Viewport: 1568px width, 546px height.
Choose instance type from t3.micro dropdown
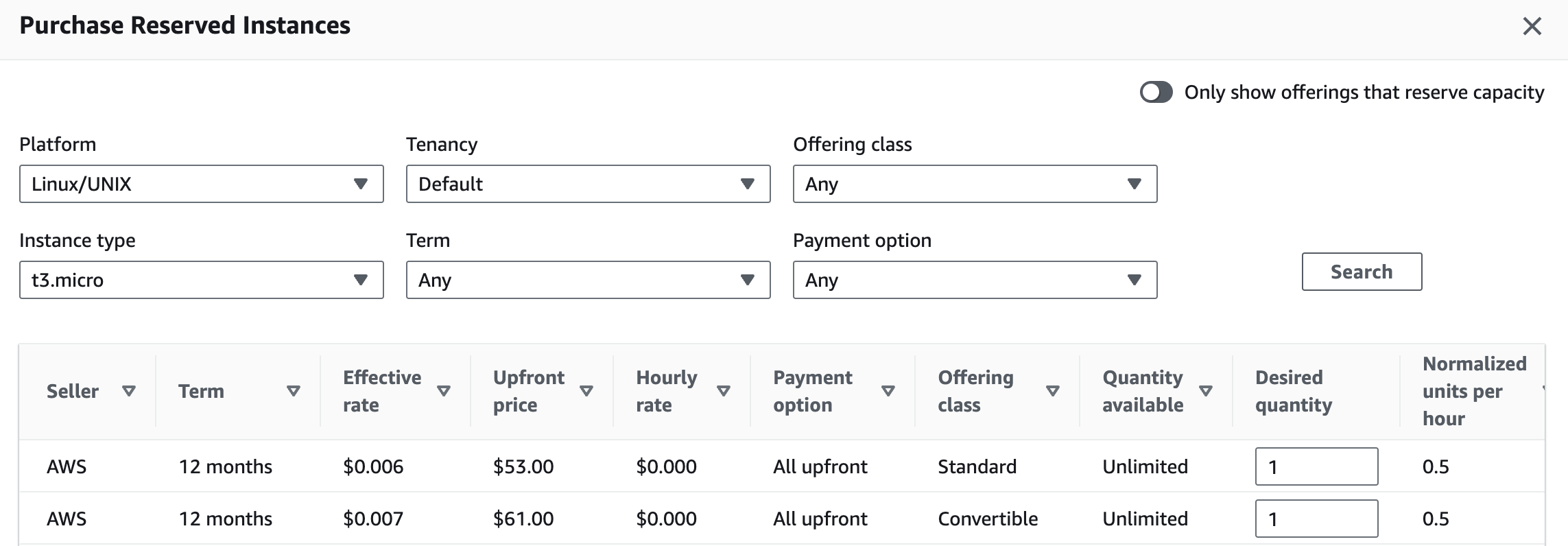click(x=201, y=280)
